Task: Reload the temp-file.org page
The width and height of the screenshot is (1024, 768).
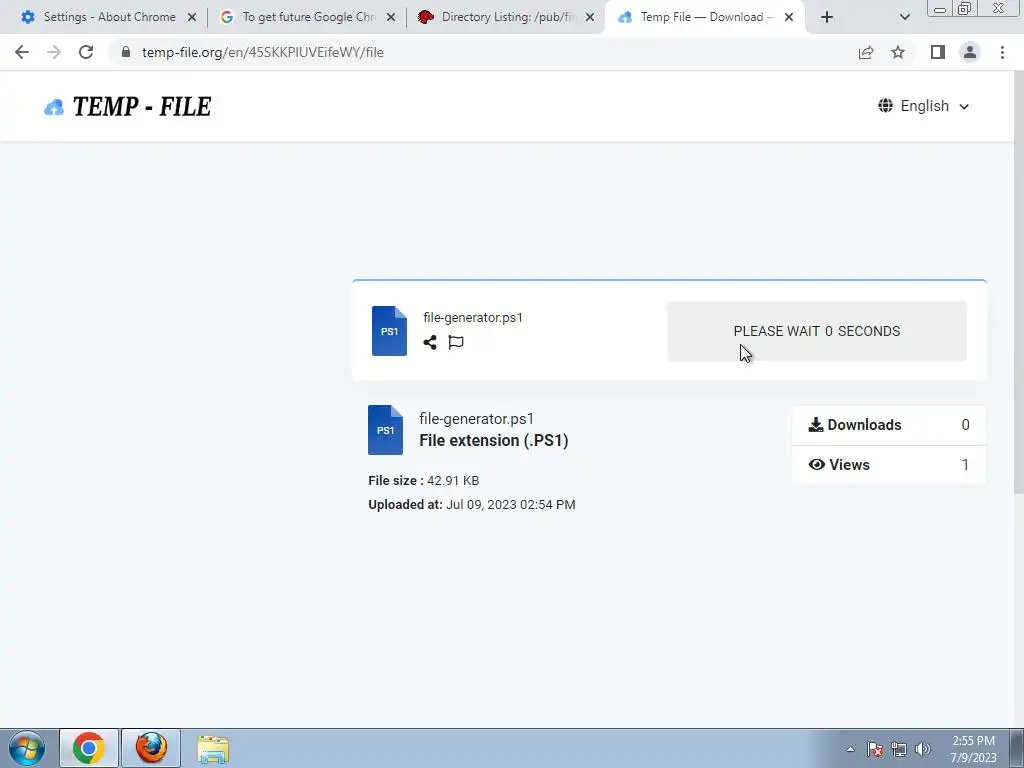Action: (86, 52)
